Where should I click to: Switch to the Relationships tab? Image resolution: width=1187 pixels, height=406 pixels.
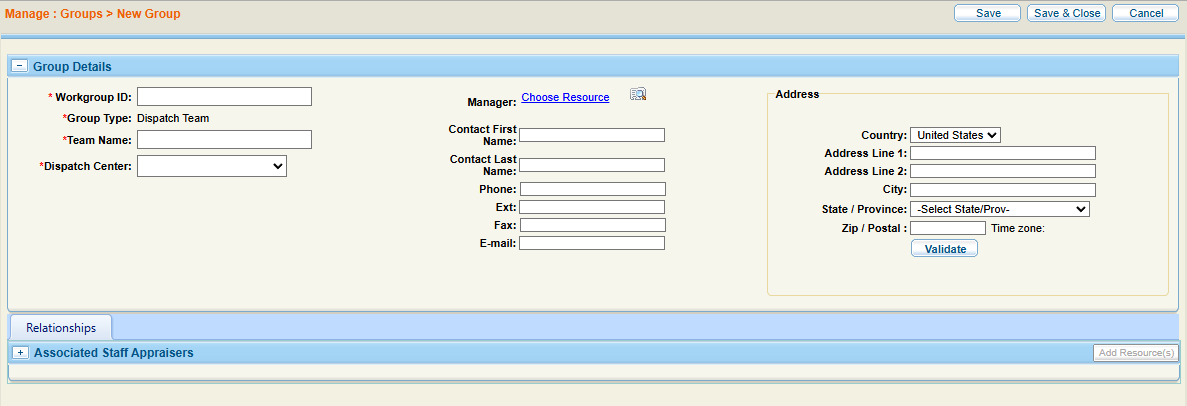pos(61,327)
